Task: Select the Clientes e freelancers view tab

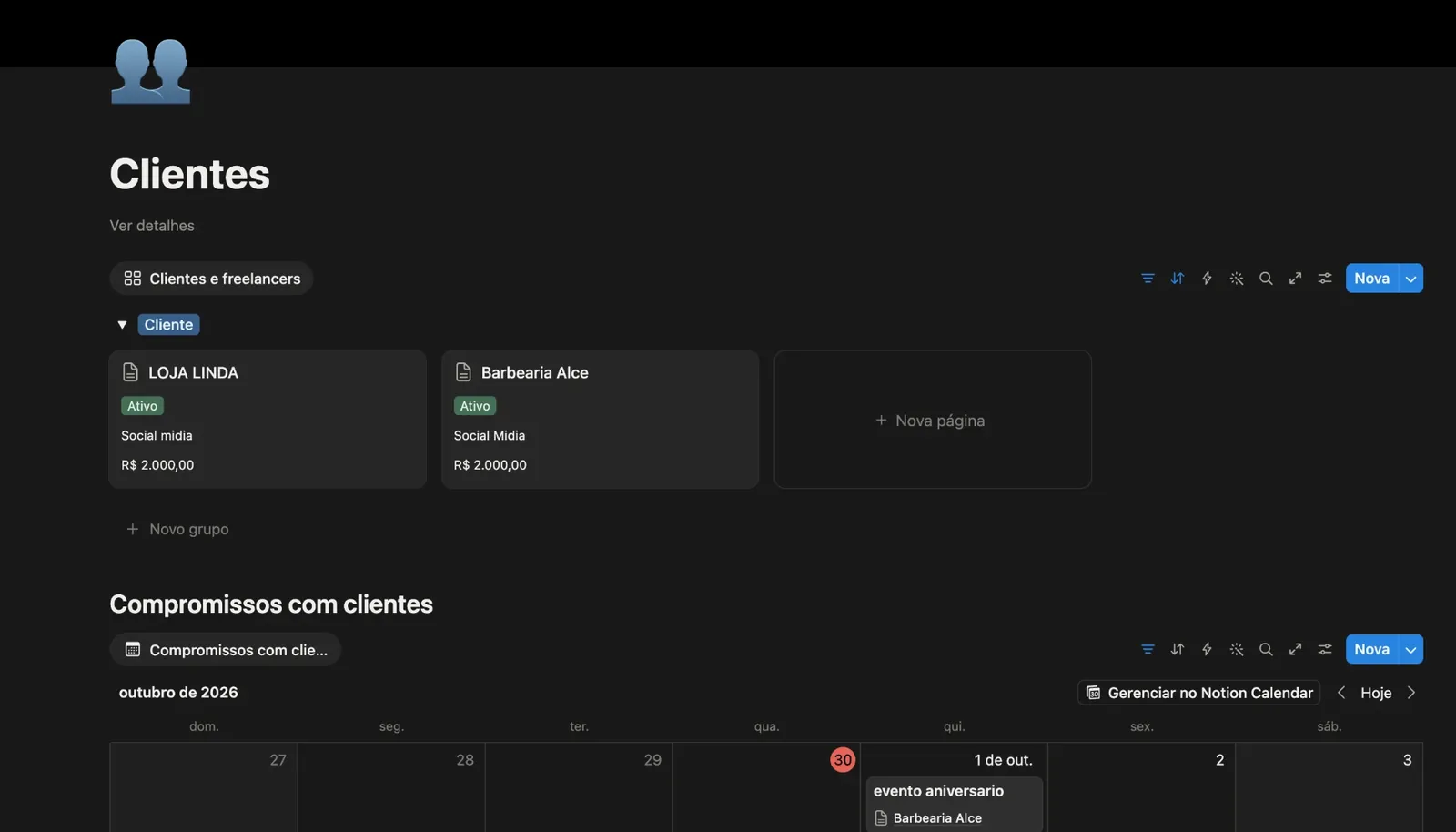Action: pos(211,279)
